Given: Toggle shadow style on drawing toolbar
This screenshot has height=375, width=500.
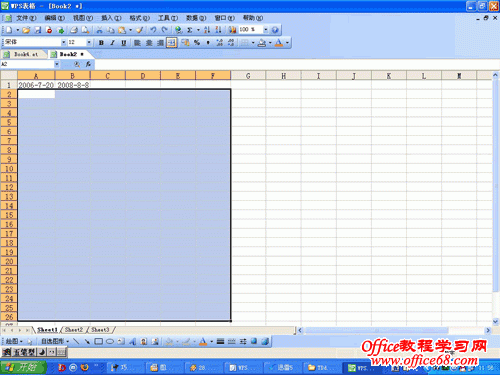Looking at the screenshot, I should coord(254,341).
